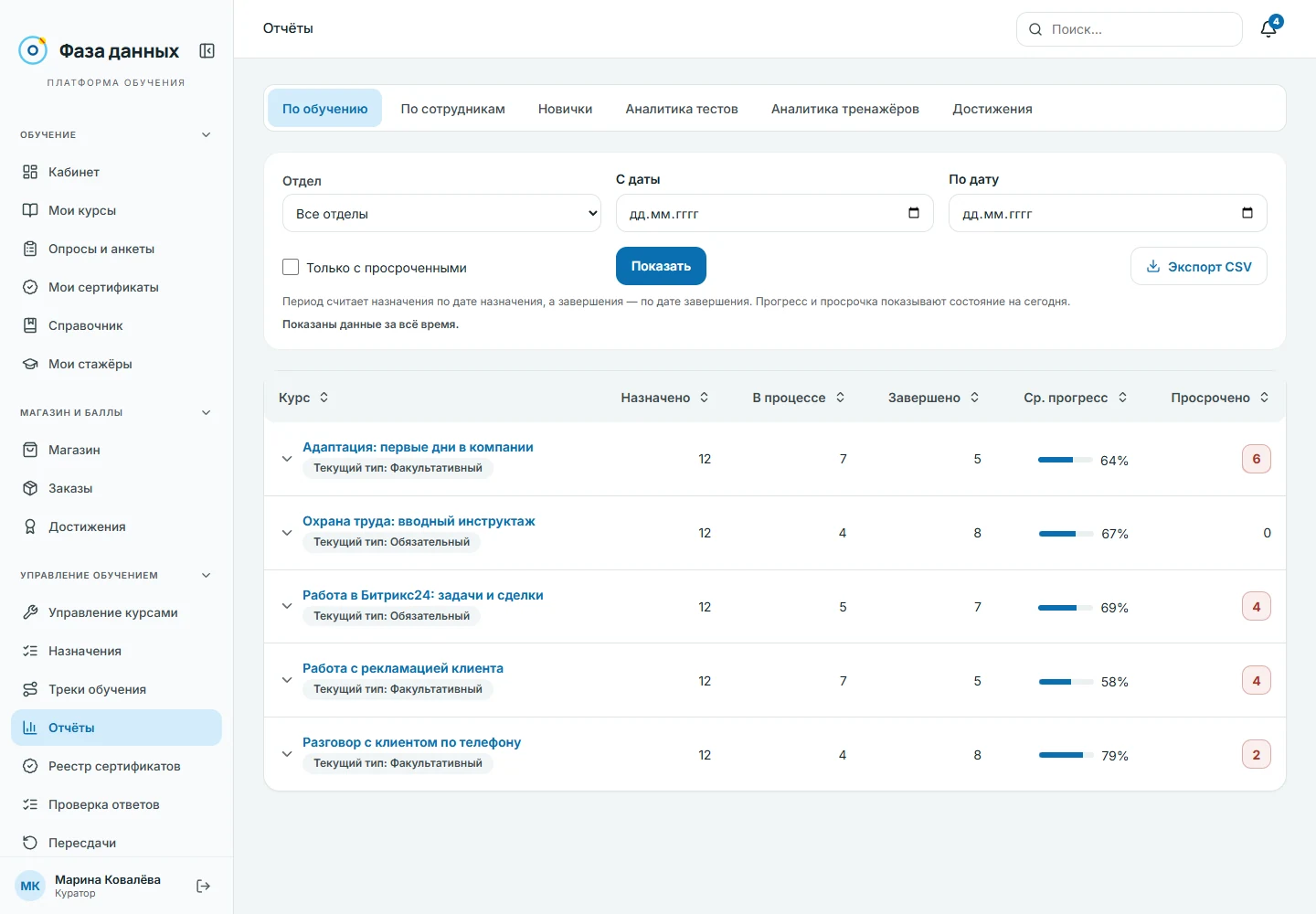
Task: Click the 64% progress bar for Адаптация
Action: [x=1066, y=460]
